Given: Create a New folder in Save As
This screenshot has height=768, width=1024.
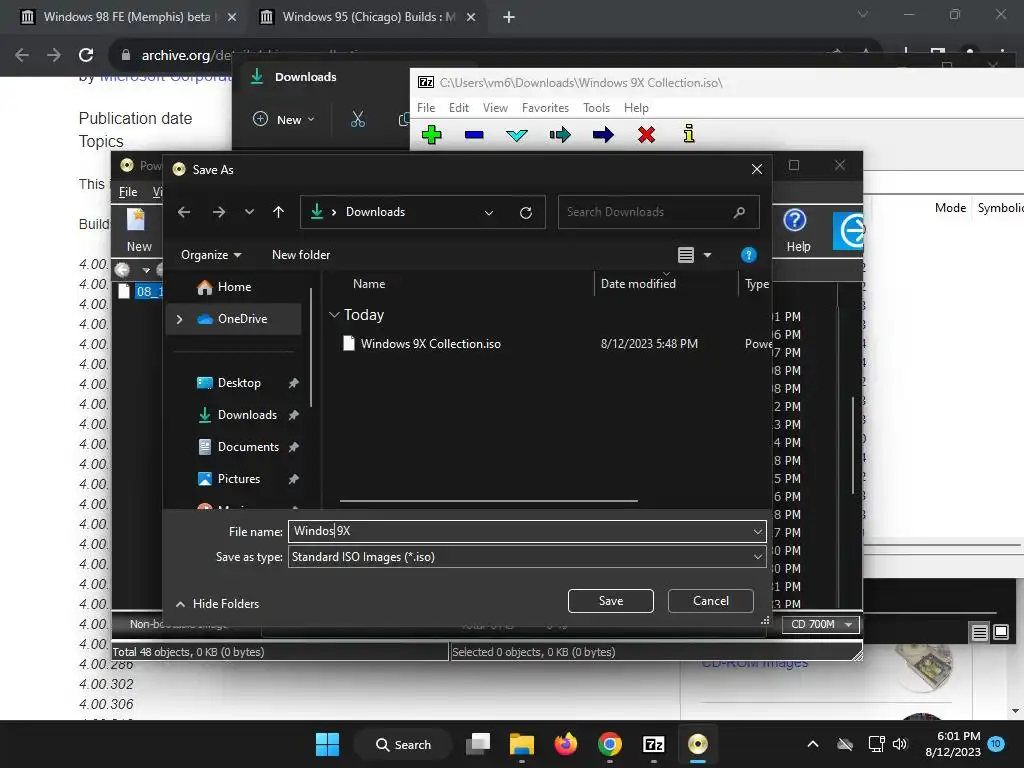Looking at the screenshot, I should click(301, 255).
